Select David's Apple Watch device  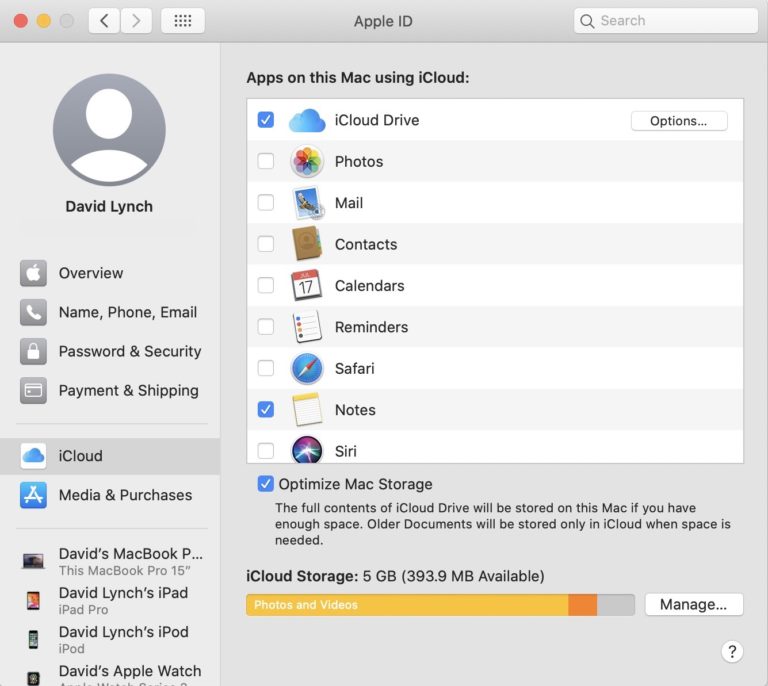[x=113, y=675]
